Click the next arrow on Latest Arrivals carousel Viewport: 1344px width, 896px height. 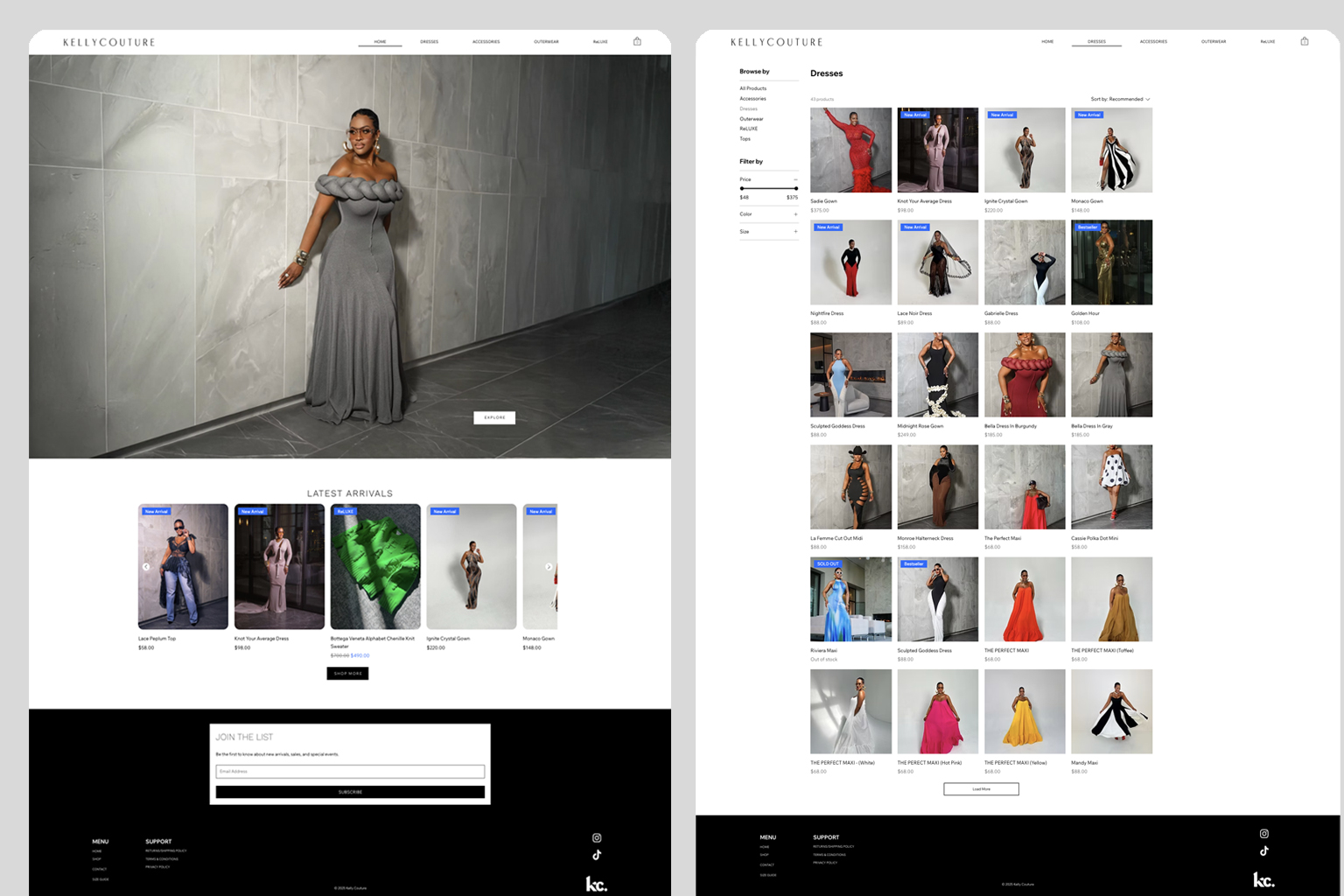click(x=549, y=566)
